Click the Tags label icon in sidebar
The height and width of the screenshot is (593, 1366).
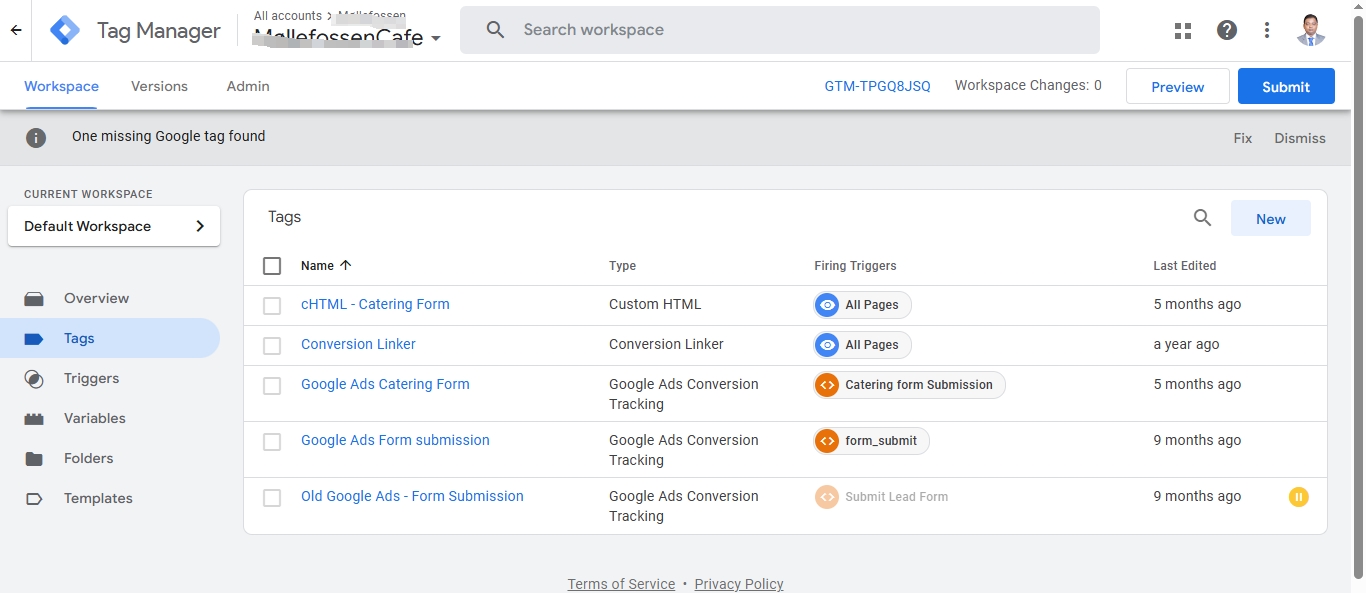coord(34,339)
